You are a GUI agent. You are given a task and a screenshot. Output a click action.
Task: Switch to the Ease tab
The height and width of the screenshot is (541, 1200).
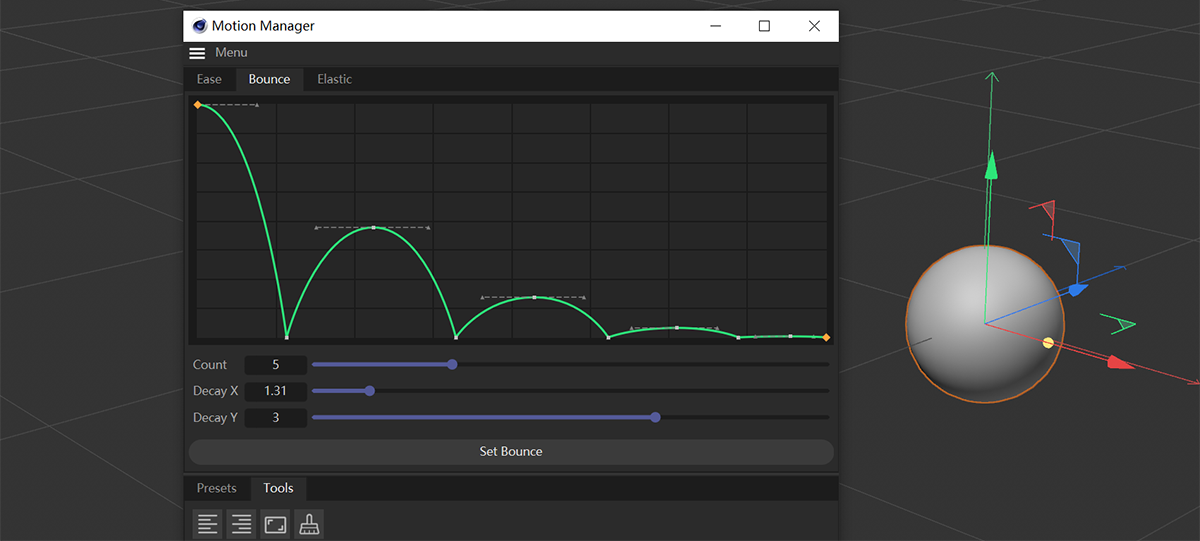209,79
